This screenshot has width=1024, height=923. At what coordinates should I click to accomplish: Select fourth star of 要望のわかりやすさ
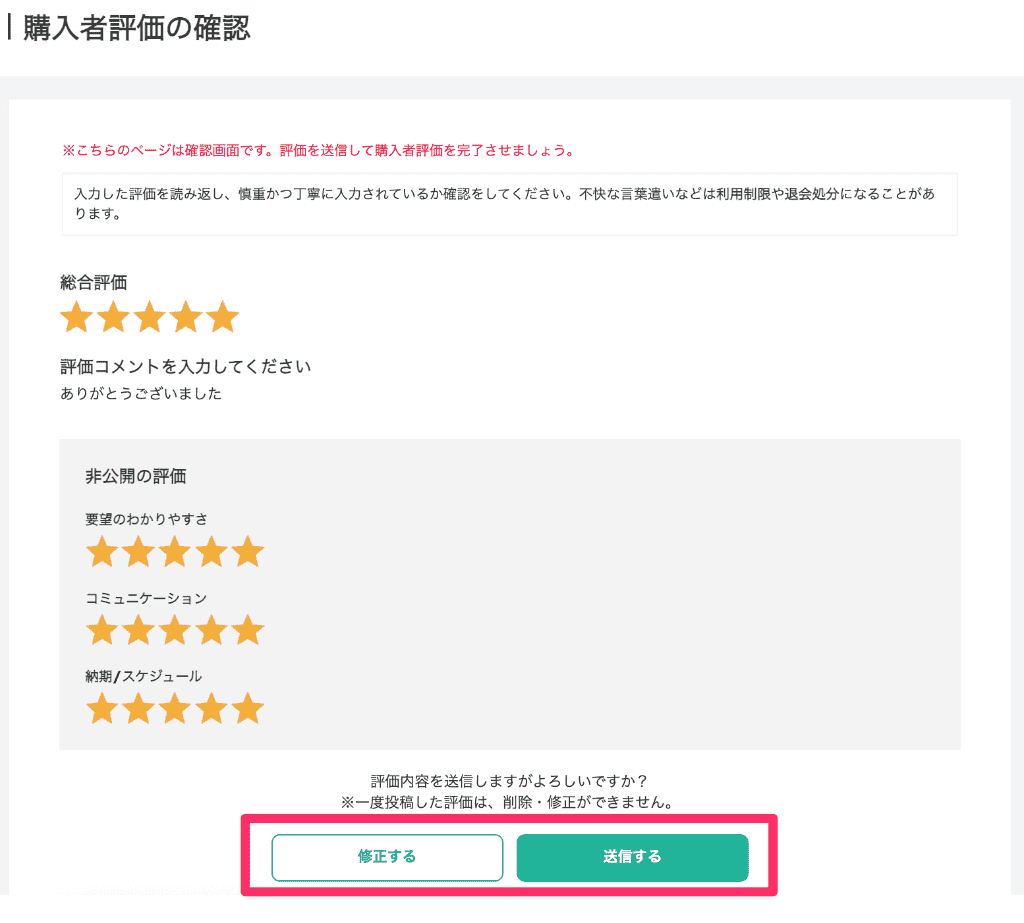pyautogui.click(x=211, y=552)
